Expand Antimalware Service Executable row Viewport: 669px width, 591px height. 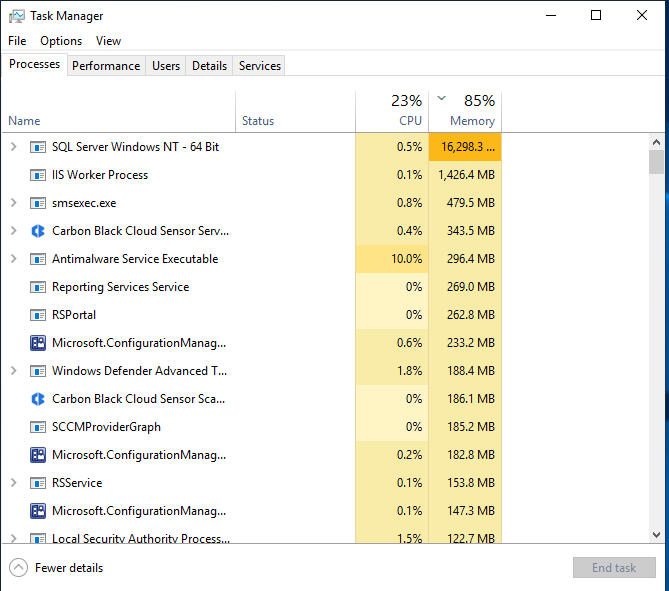[14, 259]
